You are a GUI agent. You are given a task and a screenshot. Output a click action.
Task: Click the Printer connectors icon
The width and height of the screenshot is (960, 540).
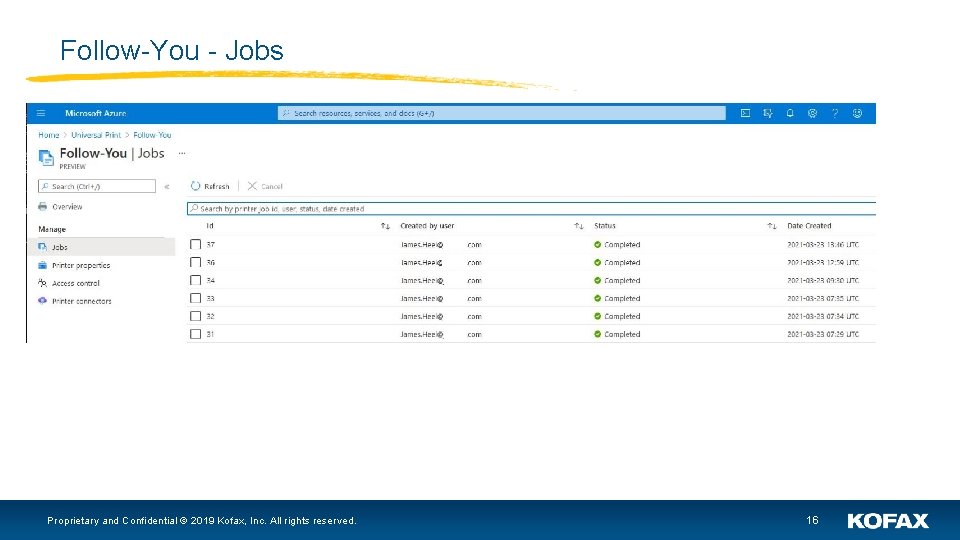tap(42, 301)
